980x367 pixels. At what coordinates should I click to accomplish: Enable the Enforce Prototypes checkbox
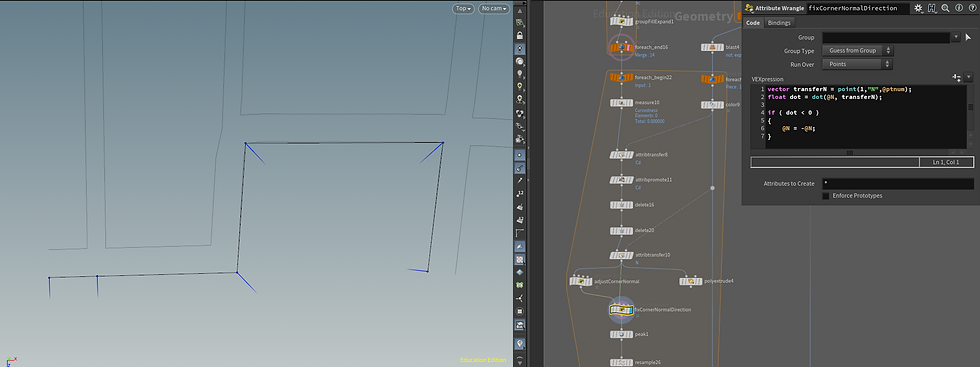pos(826,196)
